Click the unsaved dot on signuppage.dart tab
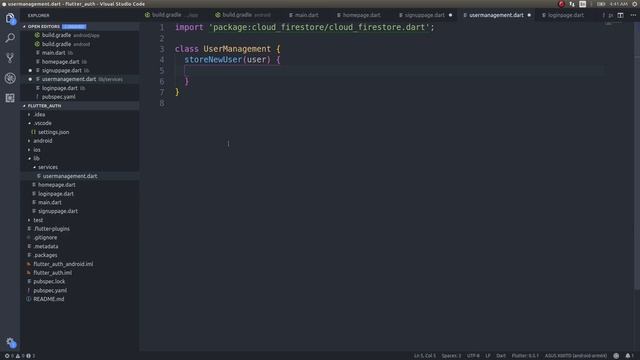The image size is (640, 360). point(451,15)
